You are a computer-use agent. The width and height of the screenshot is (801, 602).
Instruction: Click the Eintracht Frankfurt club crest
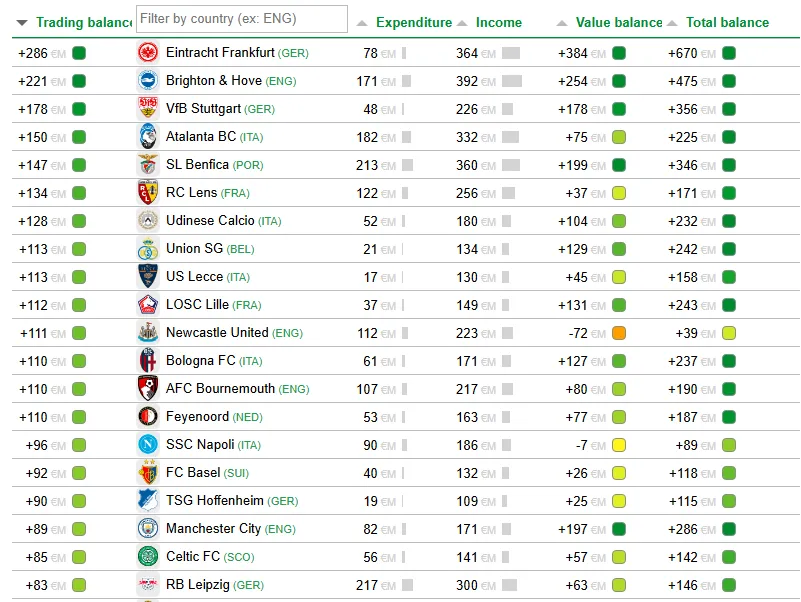(x=148, y=53)
